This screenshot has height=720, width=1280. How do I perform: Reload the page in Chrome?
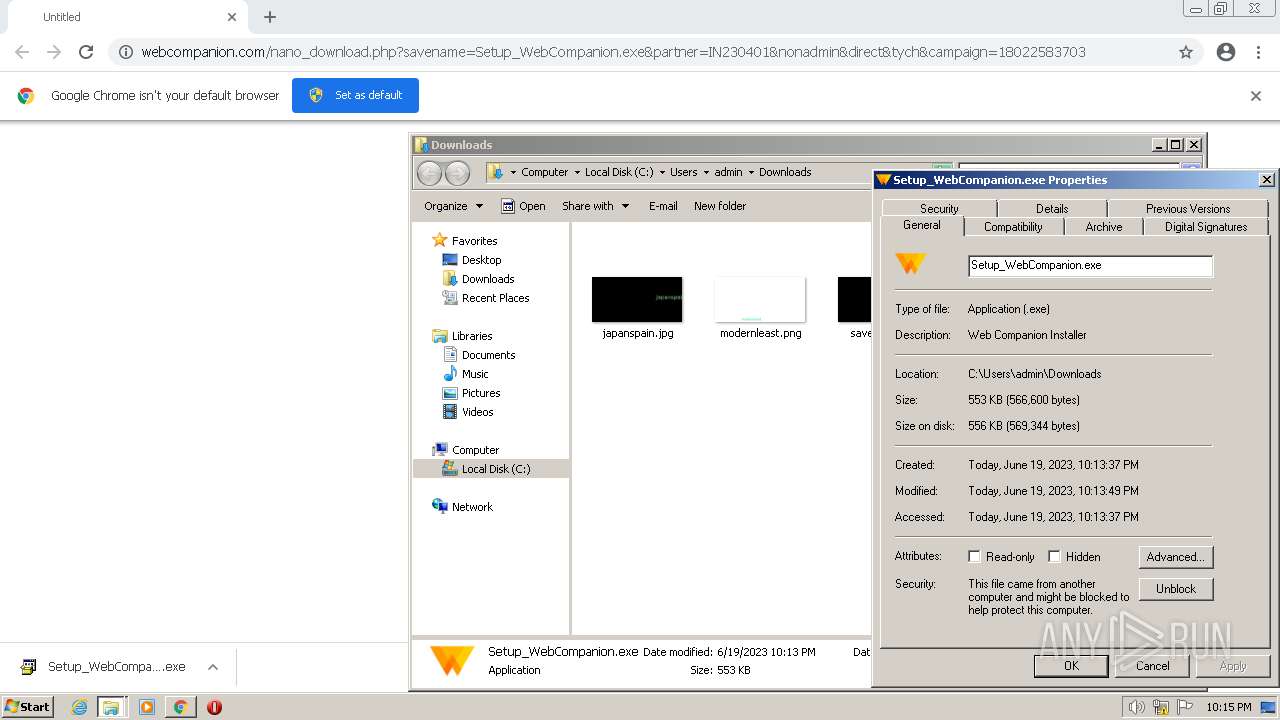point(86,52)
